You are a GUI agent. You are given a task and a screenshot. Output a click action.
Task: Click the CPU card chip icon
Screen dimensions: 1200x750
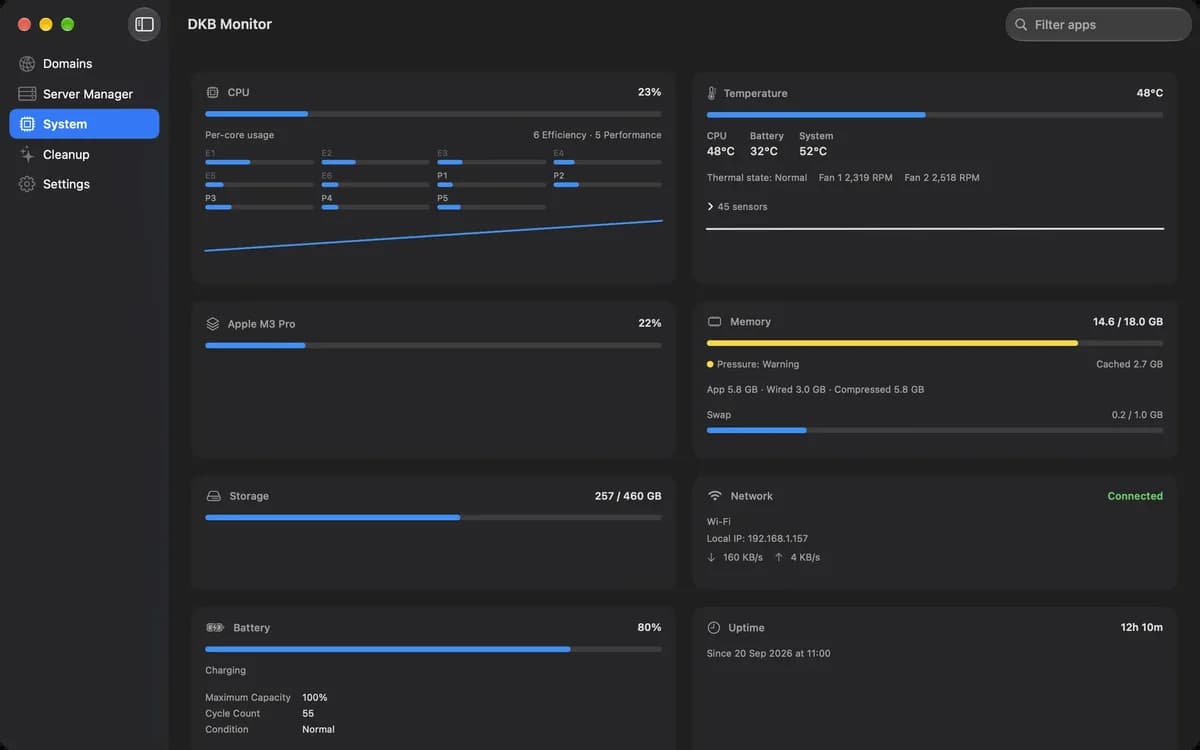click(212, 92)
